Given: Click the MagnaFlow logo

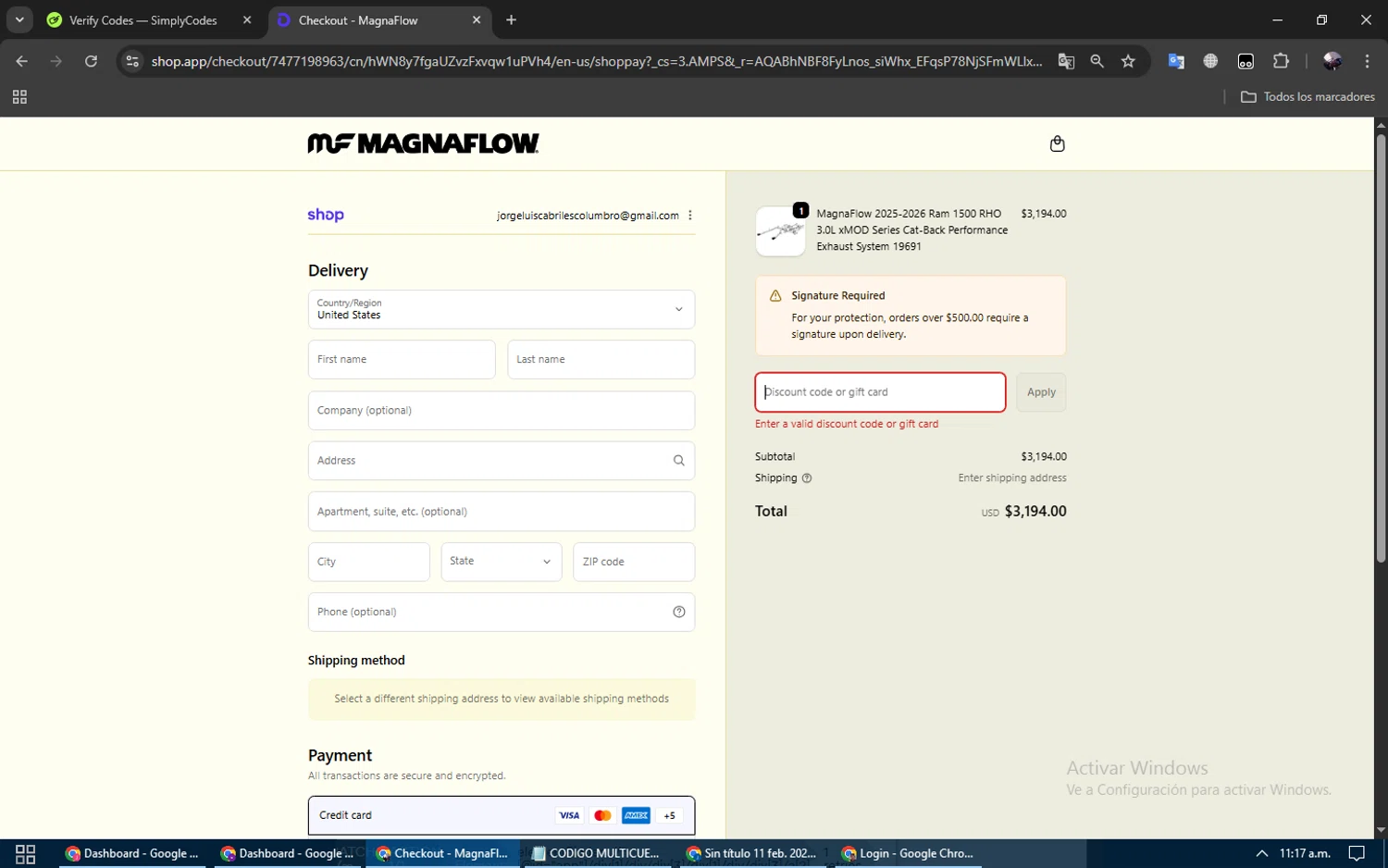Looking at the screenshot, I should click(423, 143).
